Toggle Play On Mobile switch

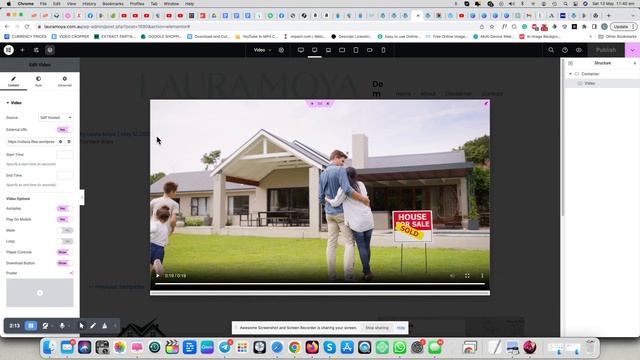point(64,220)
